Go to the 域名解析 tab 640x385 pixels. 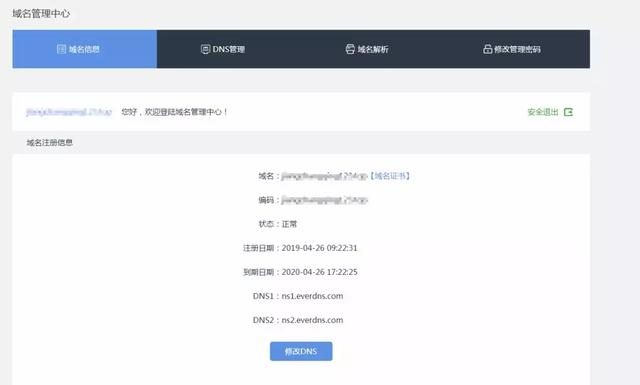pos(373,49)
